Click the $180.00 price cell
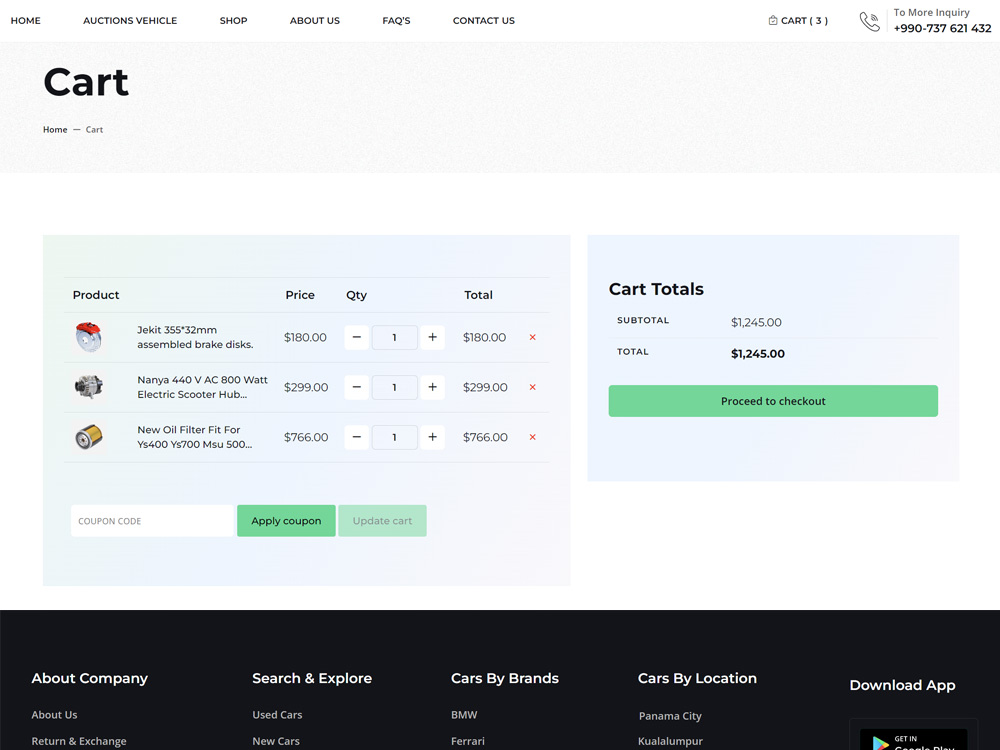Viewport: 1000px width, 750px height. [x=305, y=337]
